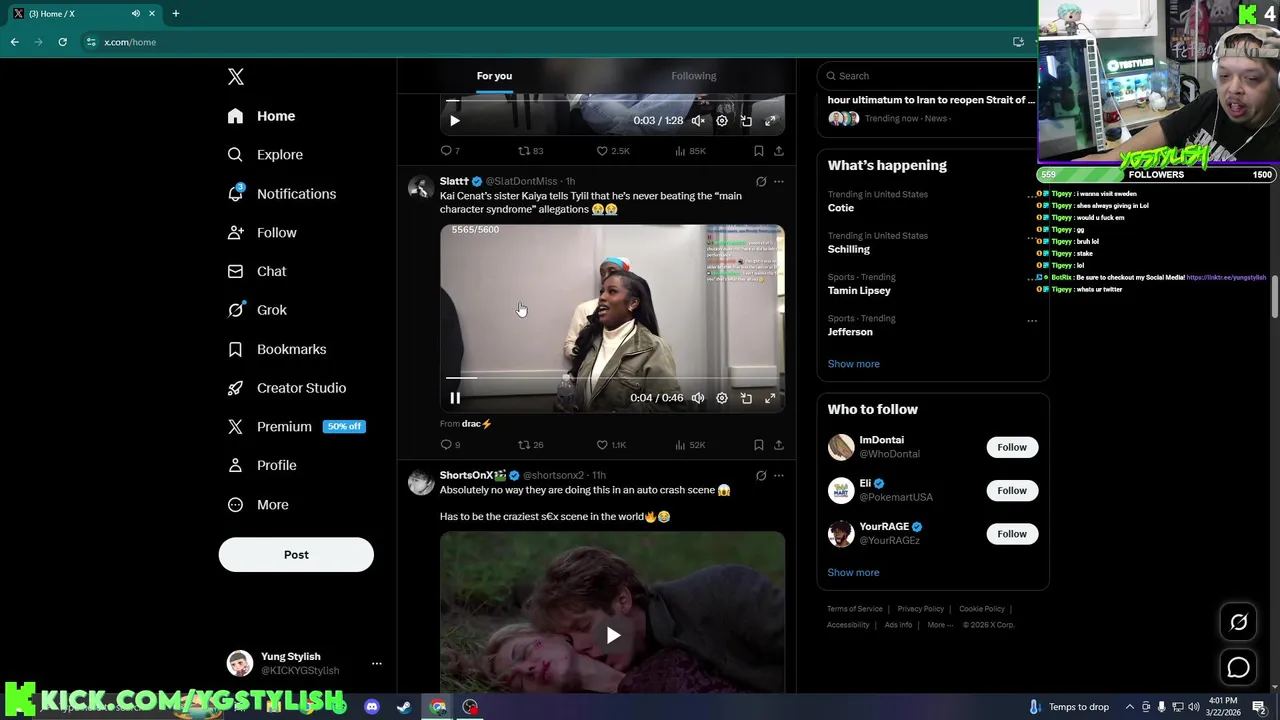1280x720 pixels.
Task: Like the Slattt post with 1.1K likes
Action: pos(611,445)
